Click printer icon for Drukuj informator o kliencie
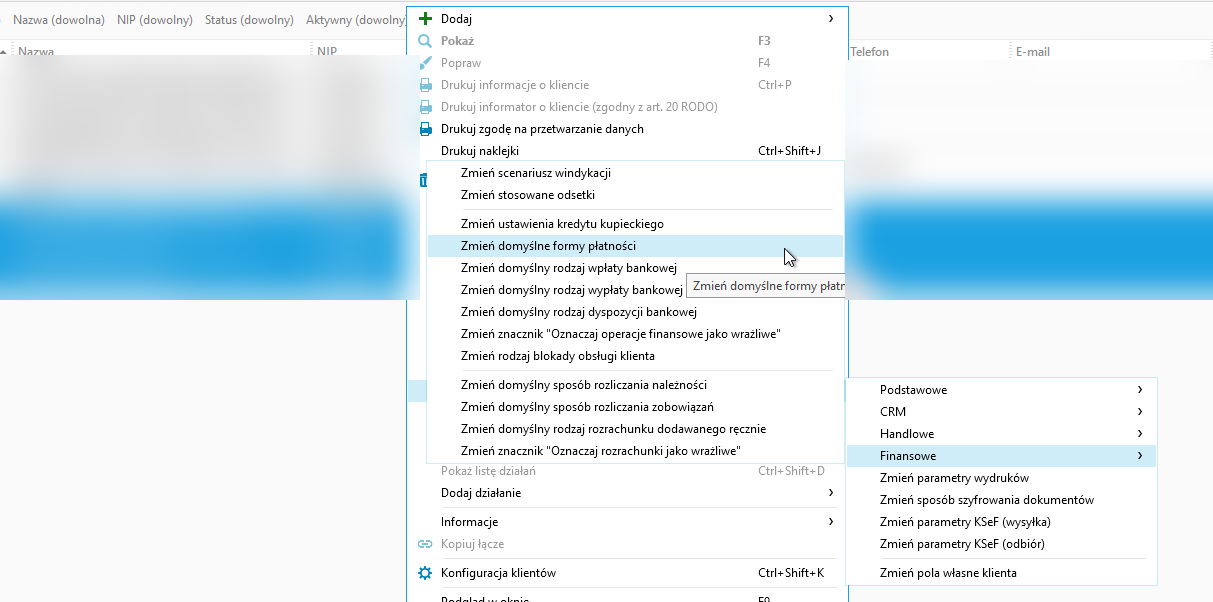This screenshot has width=1213, height=602. coord(425,107)
